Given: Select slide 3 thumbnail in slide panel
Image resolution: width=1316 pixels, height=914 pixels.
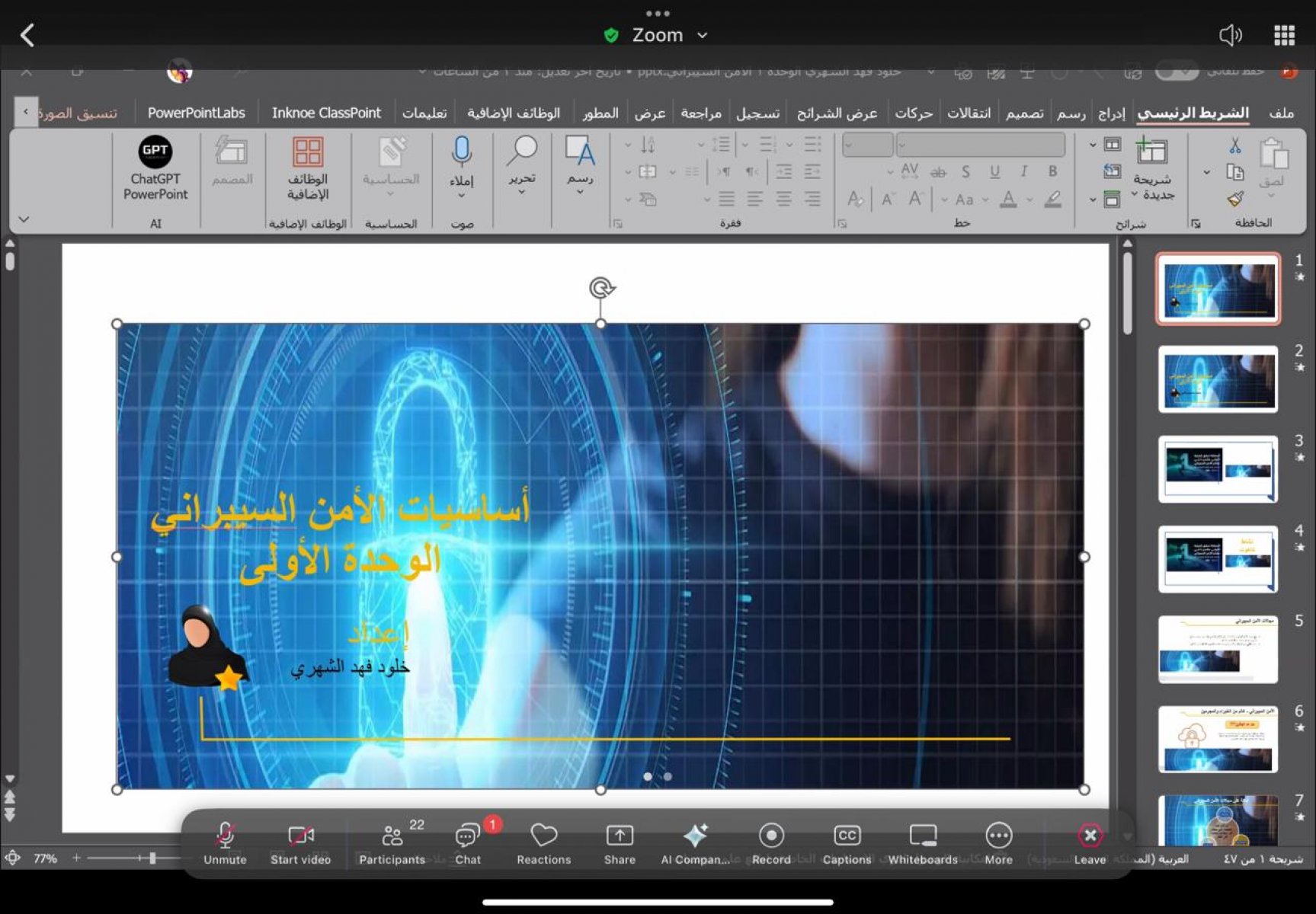Looking at the screenshot, I should pos(1217,468).
